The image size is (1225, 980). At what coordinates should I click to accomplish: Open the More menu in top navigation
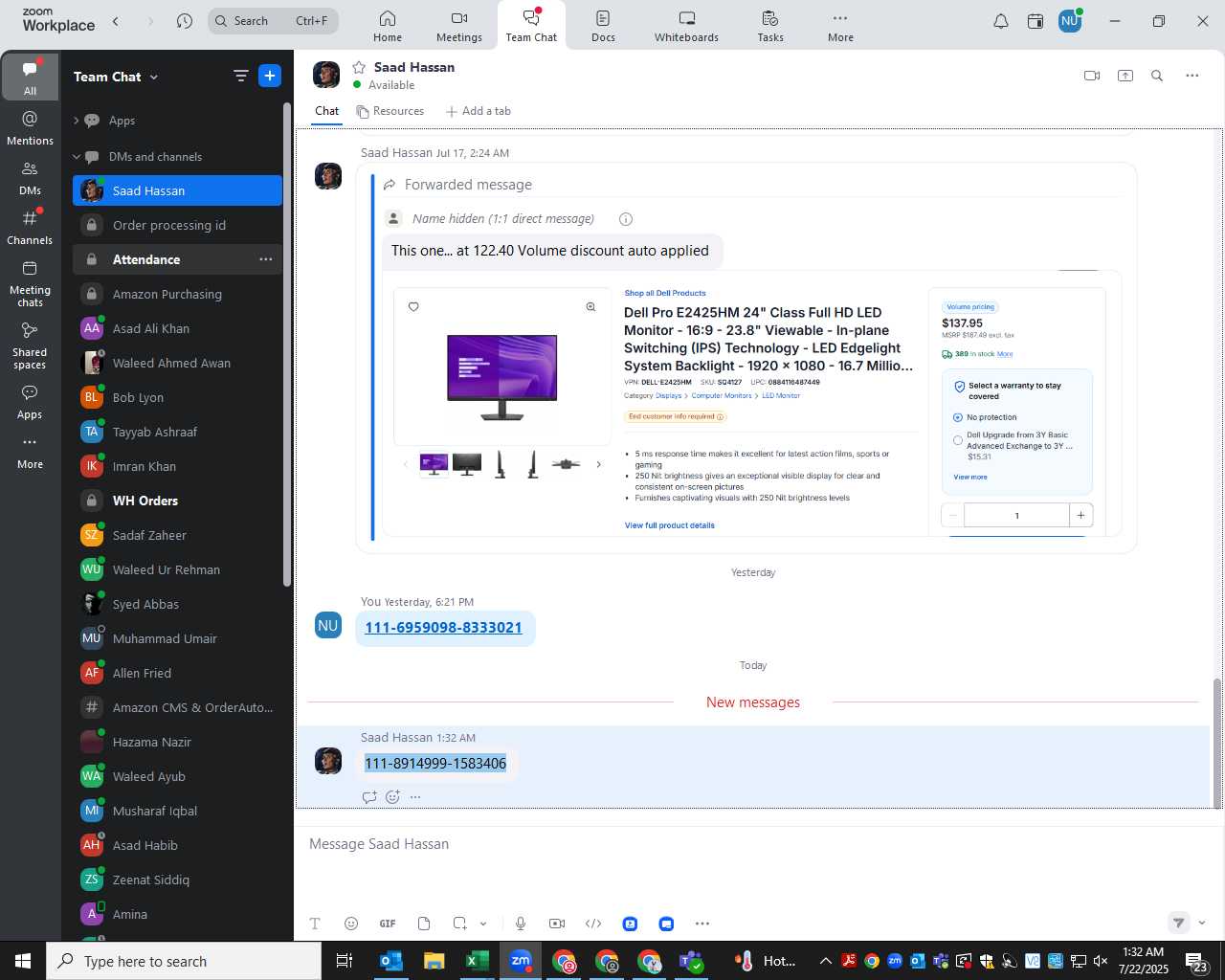click(840, 26)
